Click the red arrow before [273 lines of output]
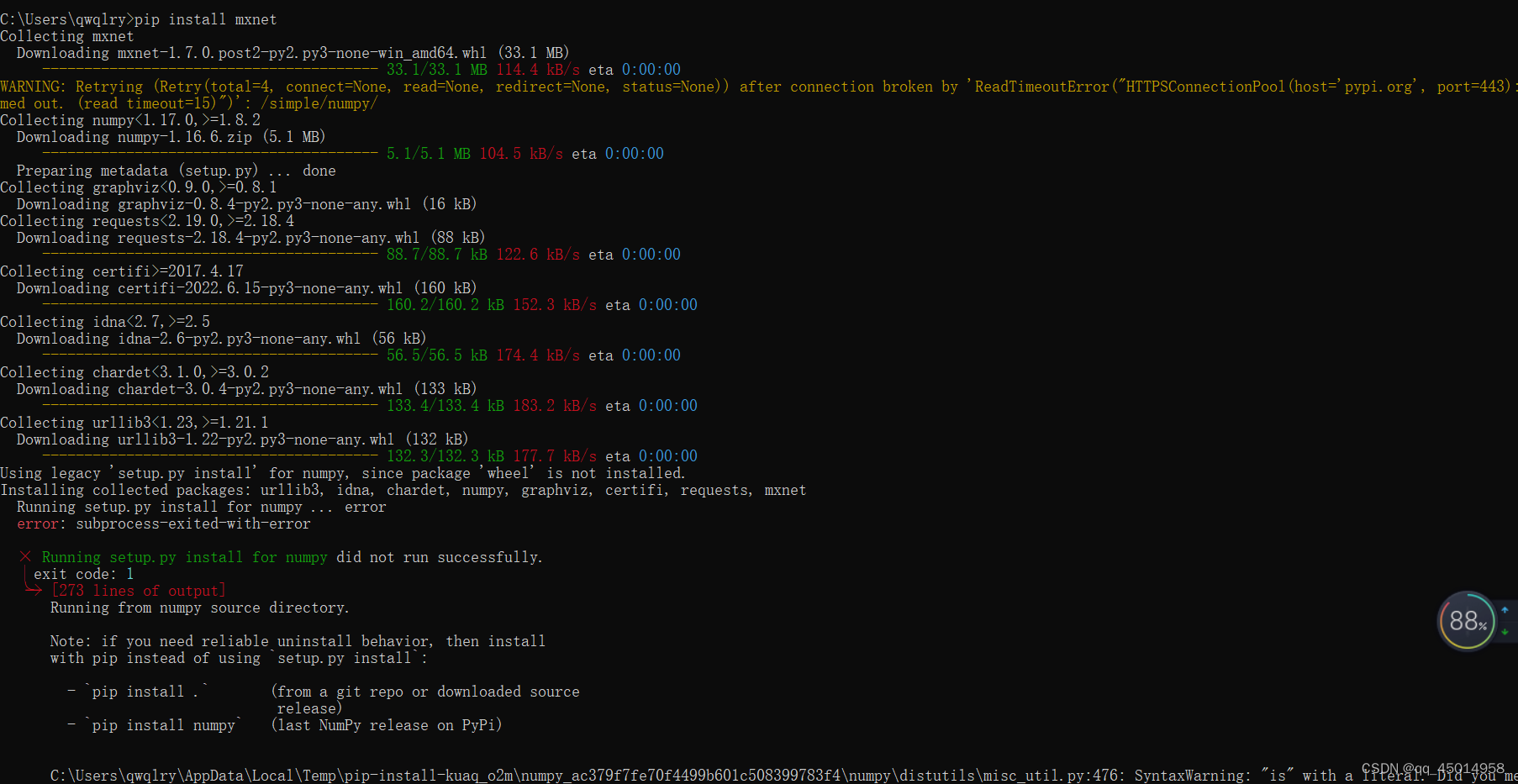 tap(34, 590)
